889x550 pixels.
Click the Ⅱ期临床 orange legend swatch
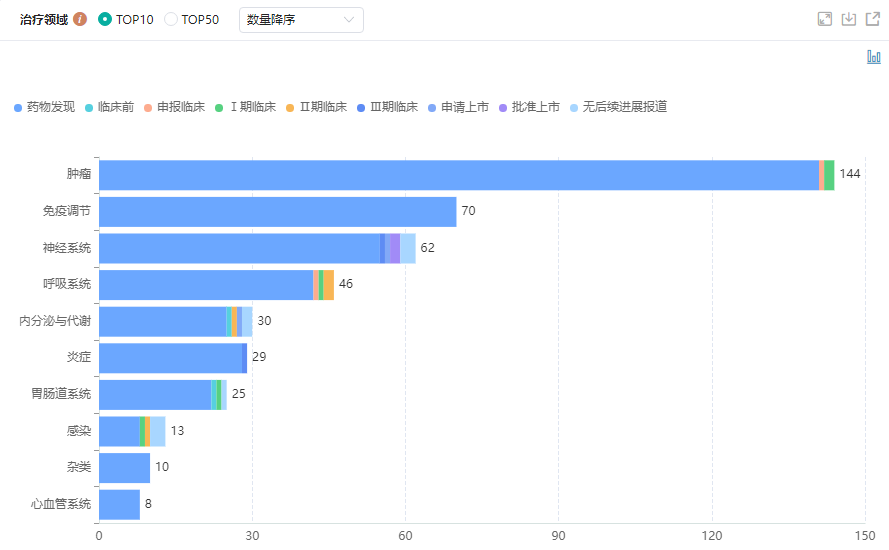[290, 107]
